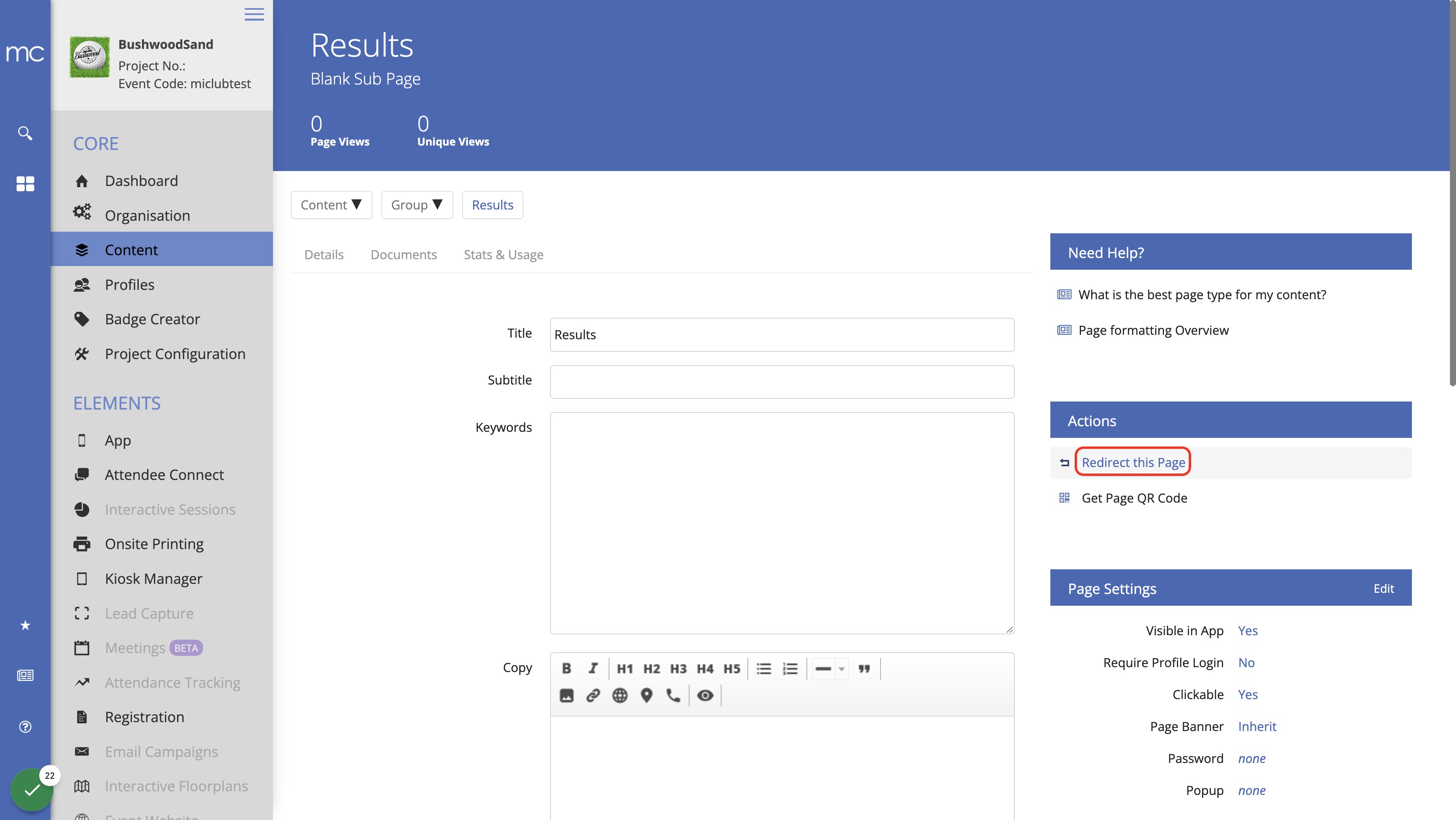Image resolution: width=1456 pixels, height=820 pixels.
Task: Insert hyperlink with chain link icon
Action: pyautogui.click(x=593, y=695)
